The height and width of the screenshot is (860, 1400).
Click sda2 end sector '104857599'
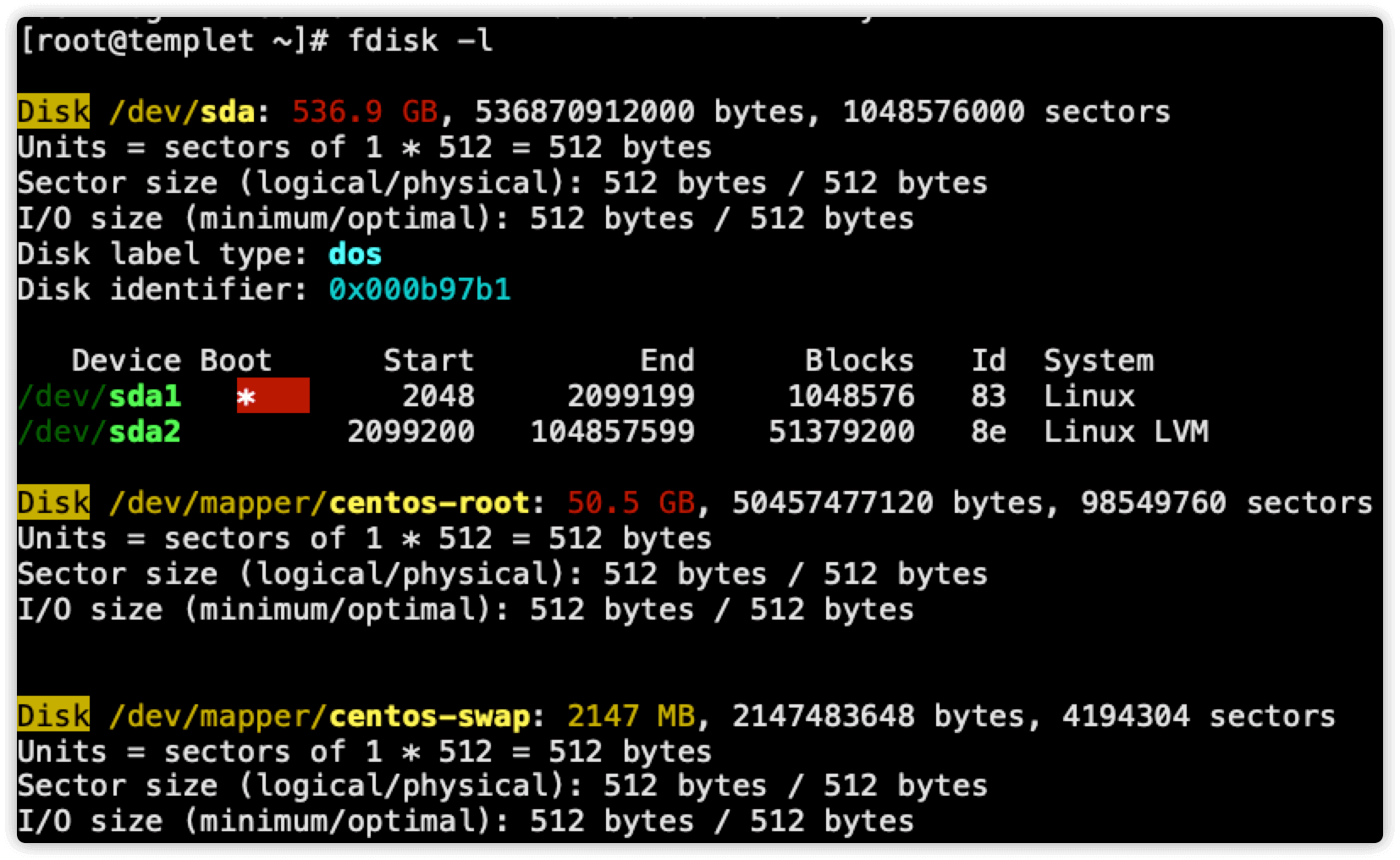point(612,432)
